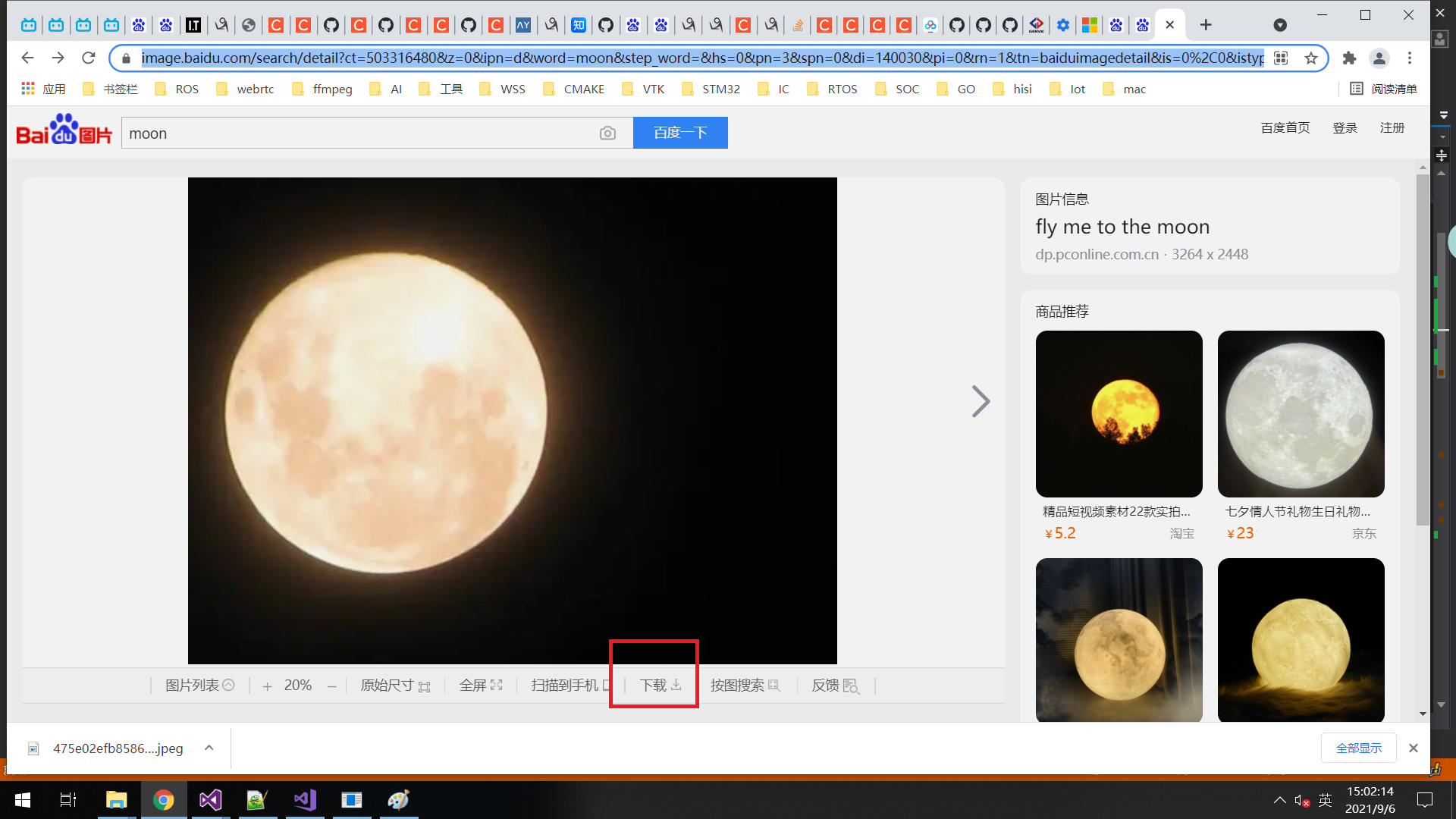Open the webrtc bookmark folder
This screenshot has height=819, width=1456.
[x=245, y=89]
